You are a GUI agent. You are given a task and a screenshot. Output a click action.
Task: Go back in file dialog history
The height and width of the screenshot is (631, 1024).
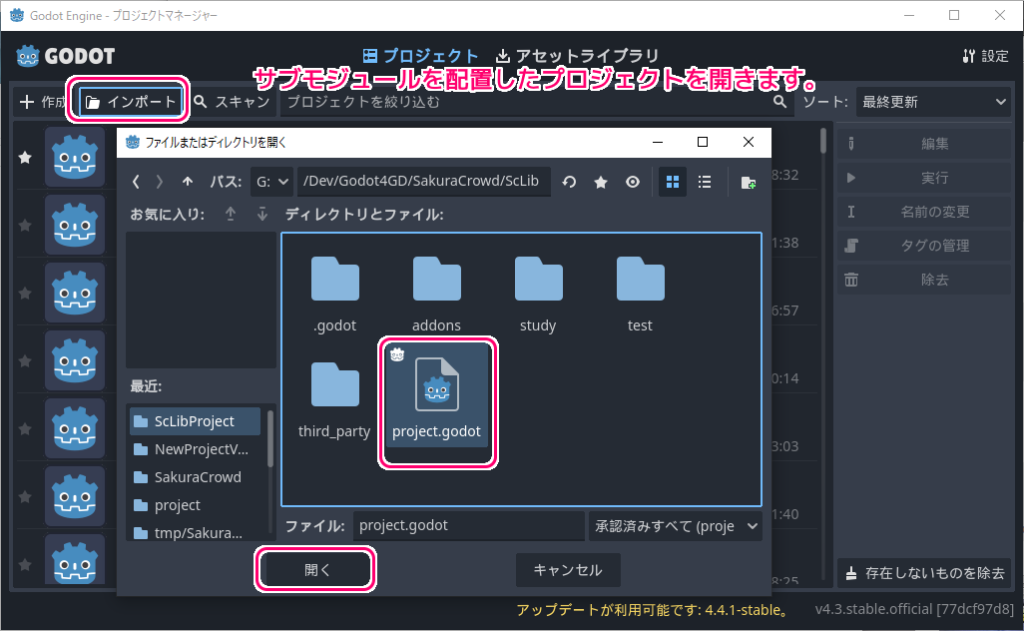136,182
